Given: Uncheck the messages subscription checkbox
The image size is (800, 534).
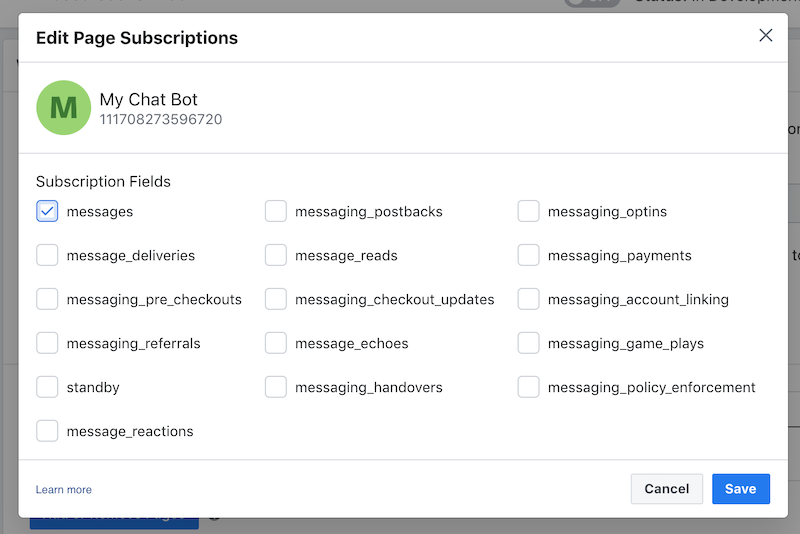Looking at the screenshot, I should click(47, 212).
